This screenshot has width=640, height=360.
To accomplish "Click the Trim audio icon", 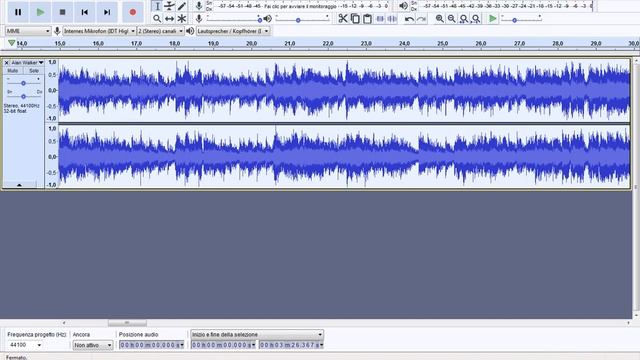I will 380,18.
